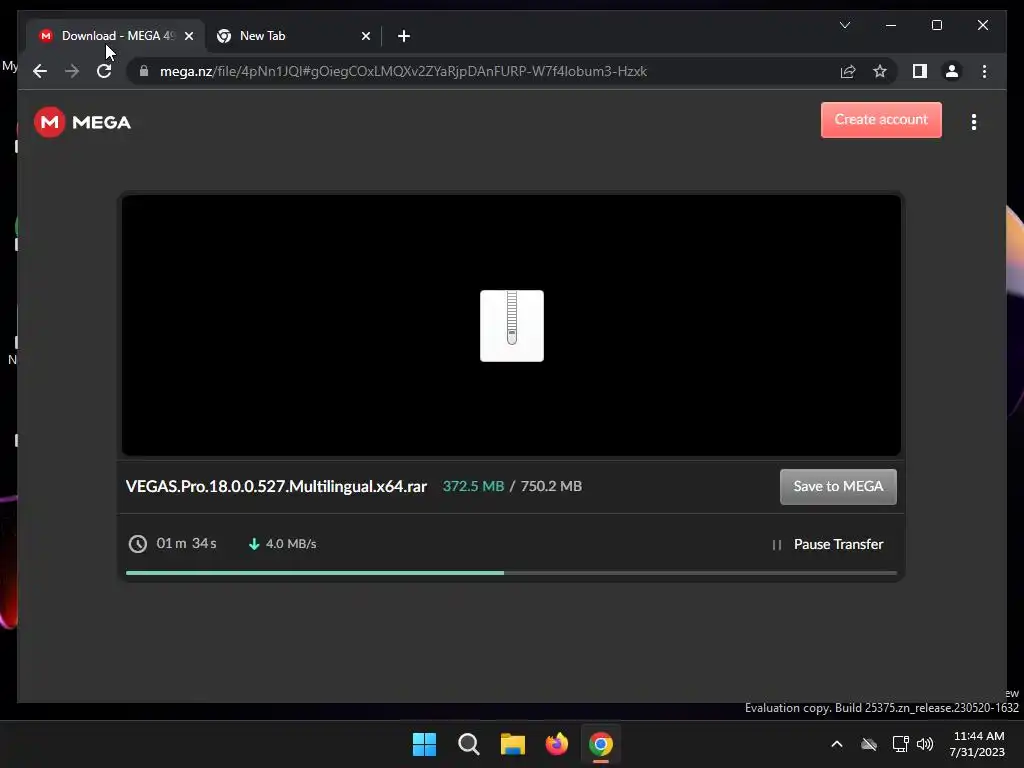
Task: Click the 4.0 MB/s speed text
Action: tap(291, 543)
